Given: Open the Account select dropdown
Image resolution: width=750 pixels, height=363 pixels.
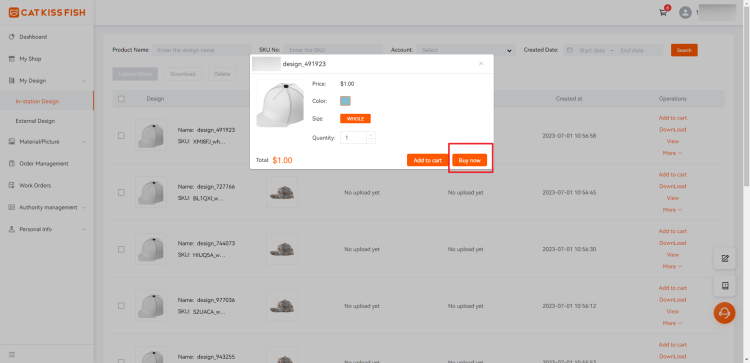Looking at the screenshot, I should point(466,50).
